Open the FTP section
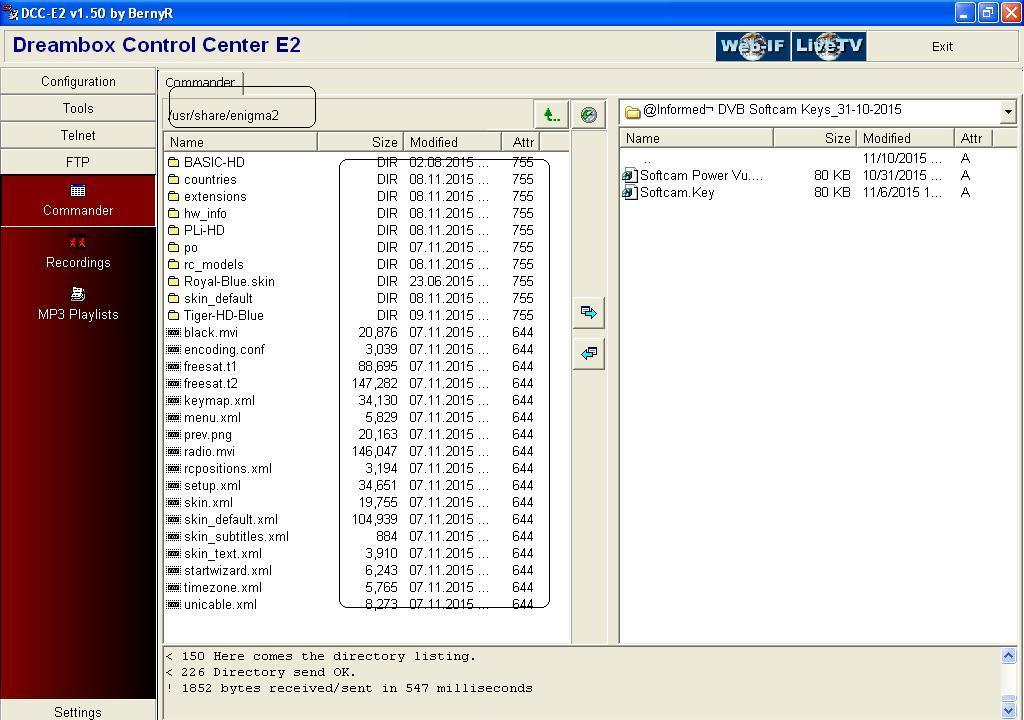The width and height of the screenshot is (1024, 720). 78,162
